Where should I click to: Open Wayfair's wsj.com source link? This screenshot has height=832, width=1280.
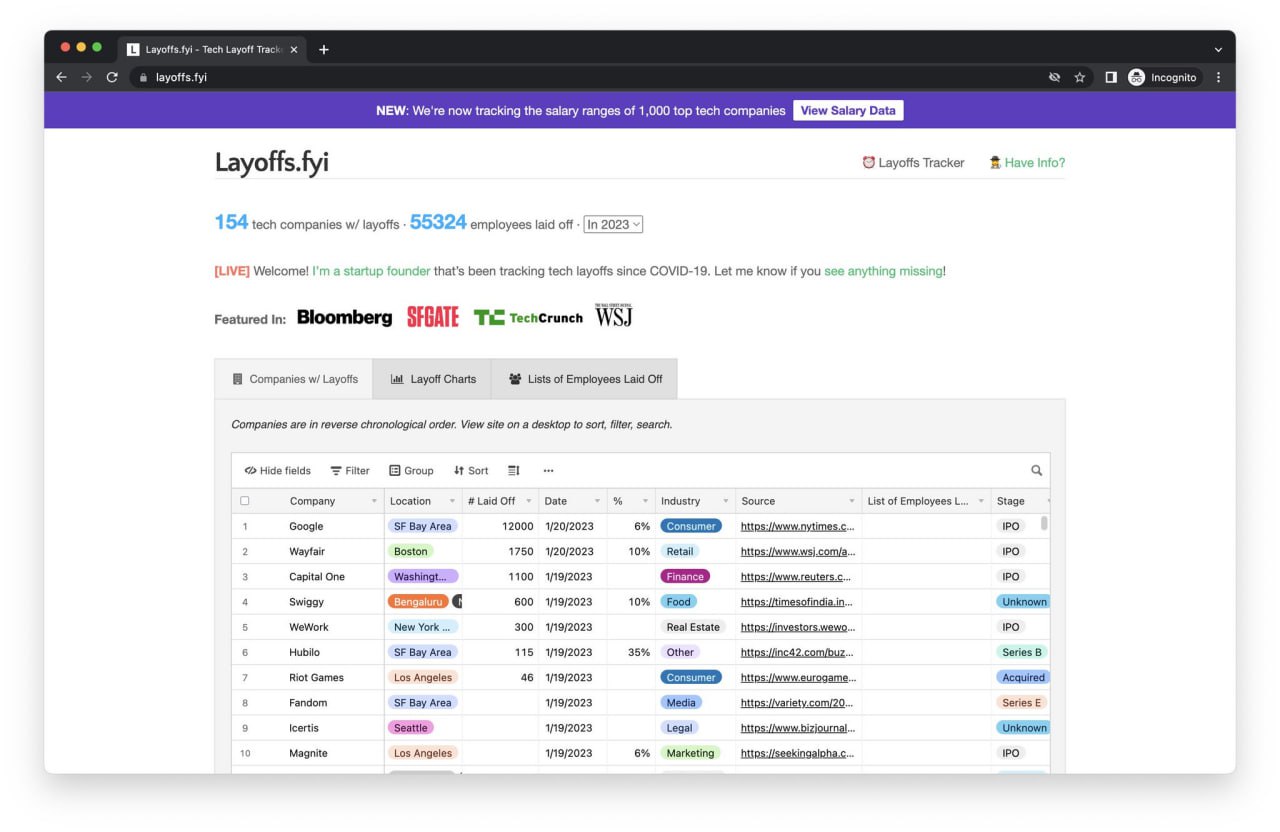click(x=797, y=552)
